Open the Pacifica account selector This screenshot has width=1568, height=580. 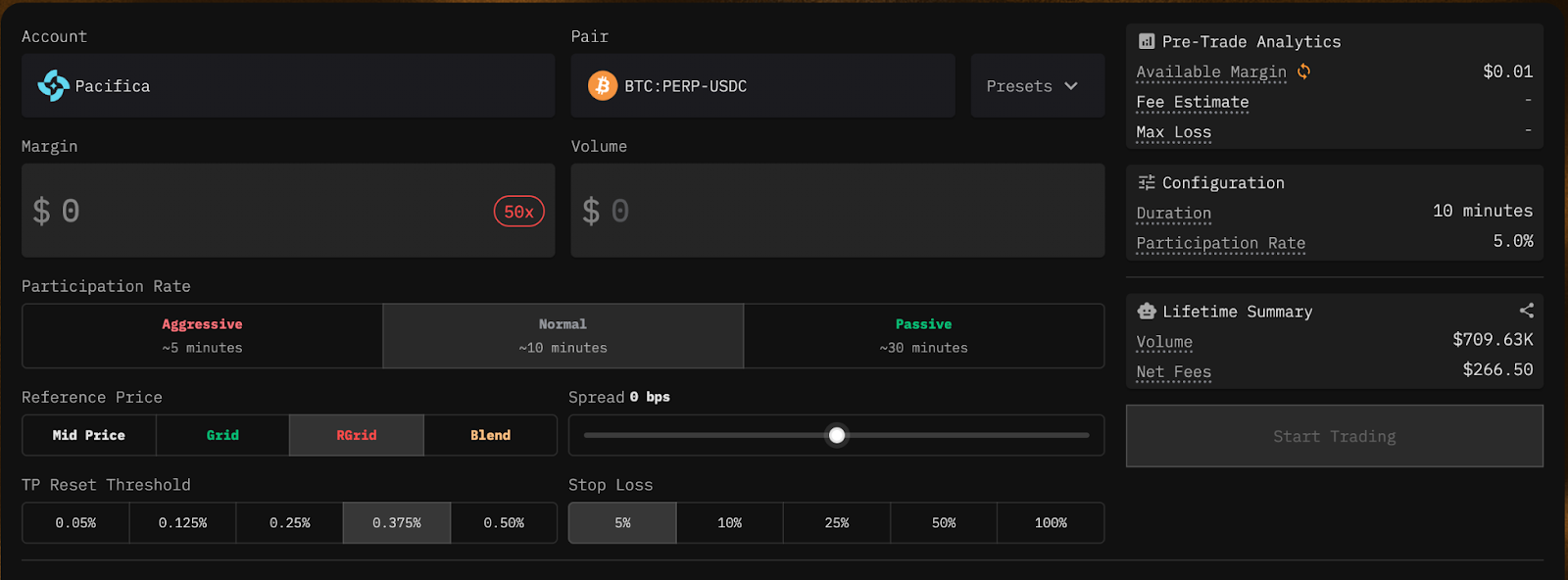pos(288,86)
